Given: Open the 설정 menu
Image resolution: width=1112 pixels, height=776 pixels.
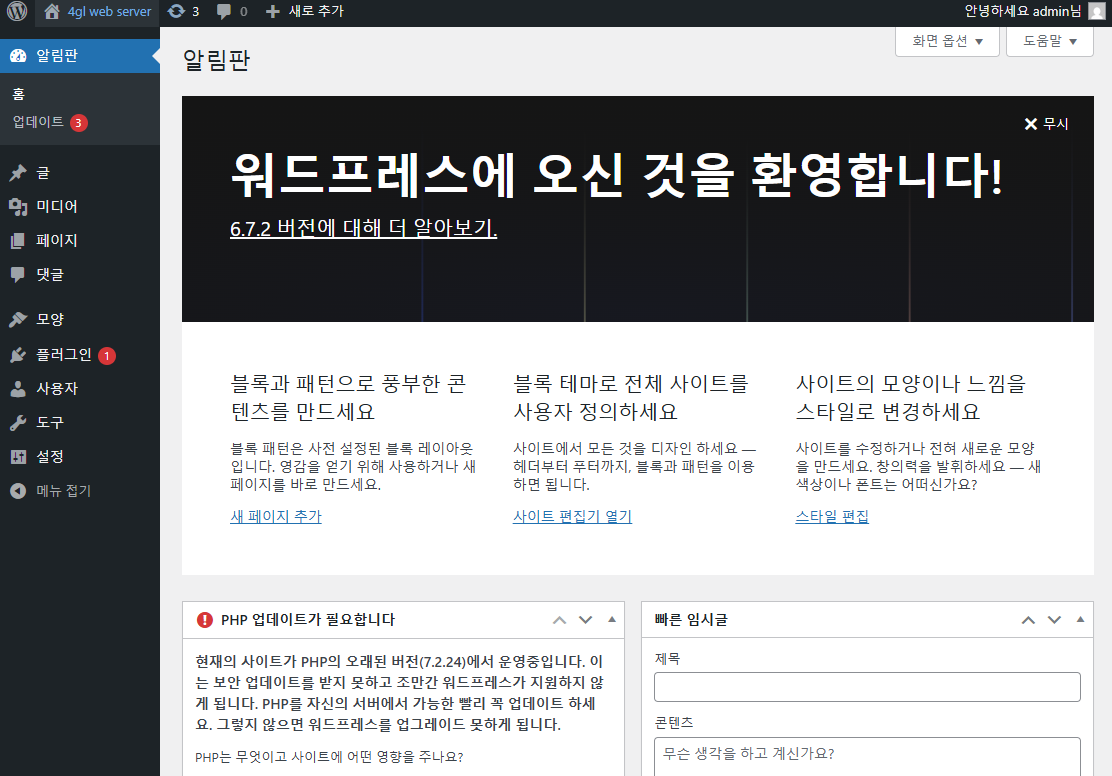Looking at the screenshot, I should (x=79, y=457).
